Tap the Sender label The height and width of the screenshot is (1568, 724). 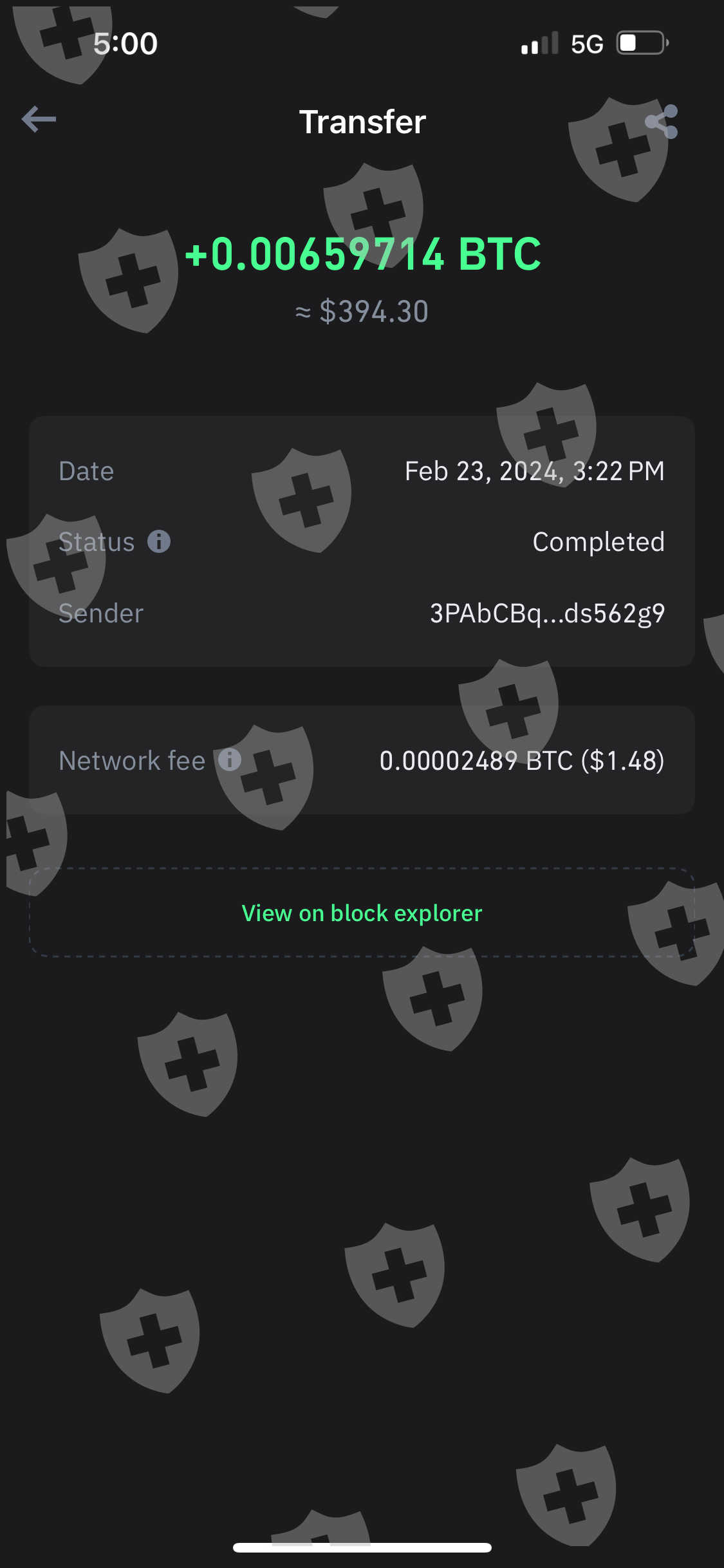[x=101, y=613]
